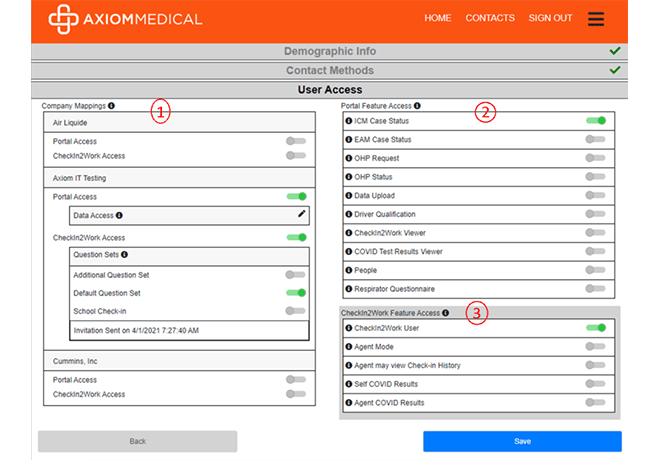Click info icon for ICM Case Status
Screen dimensions: 660x460
coord(349,121)
